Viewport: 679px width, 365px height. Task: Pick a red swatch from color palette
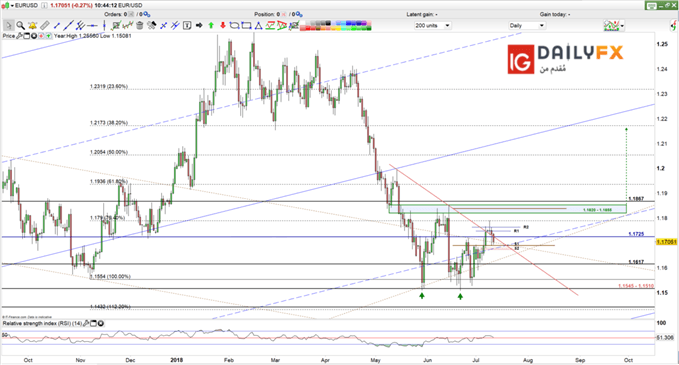pos(309,29)
